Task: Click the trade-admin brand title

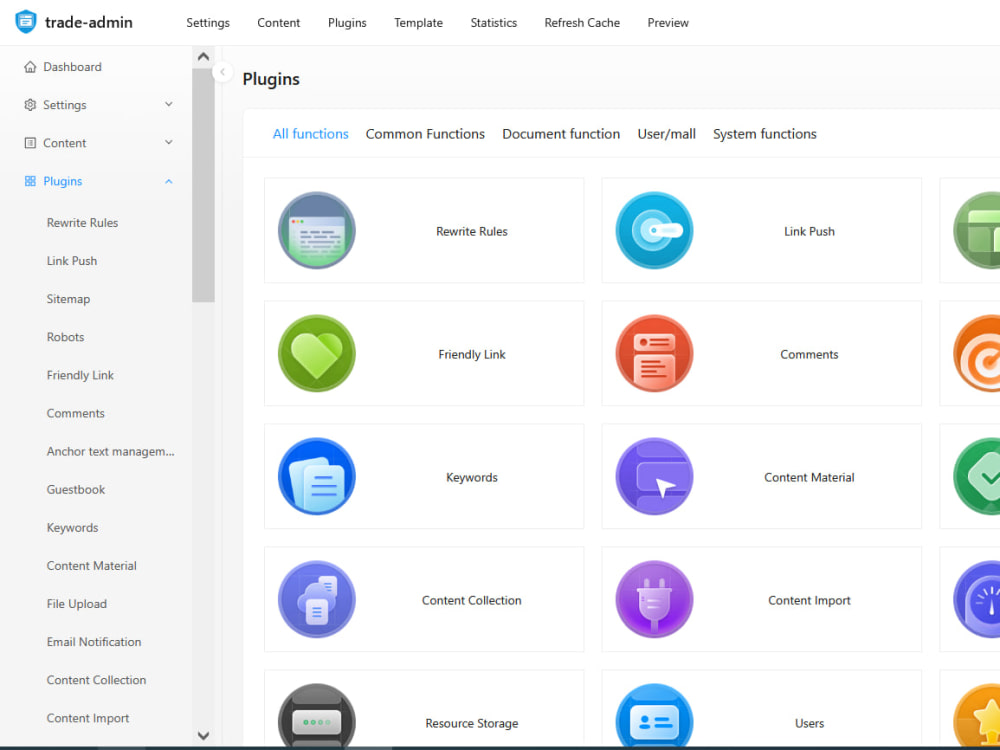Action: 89,22
